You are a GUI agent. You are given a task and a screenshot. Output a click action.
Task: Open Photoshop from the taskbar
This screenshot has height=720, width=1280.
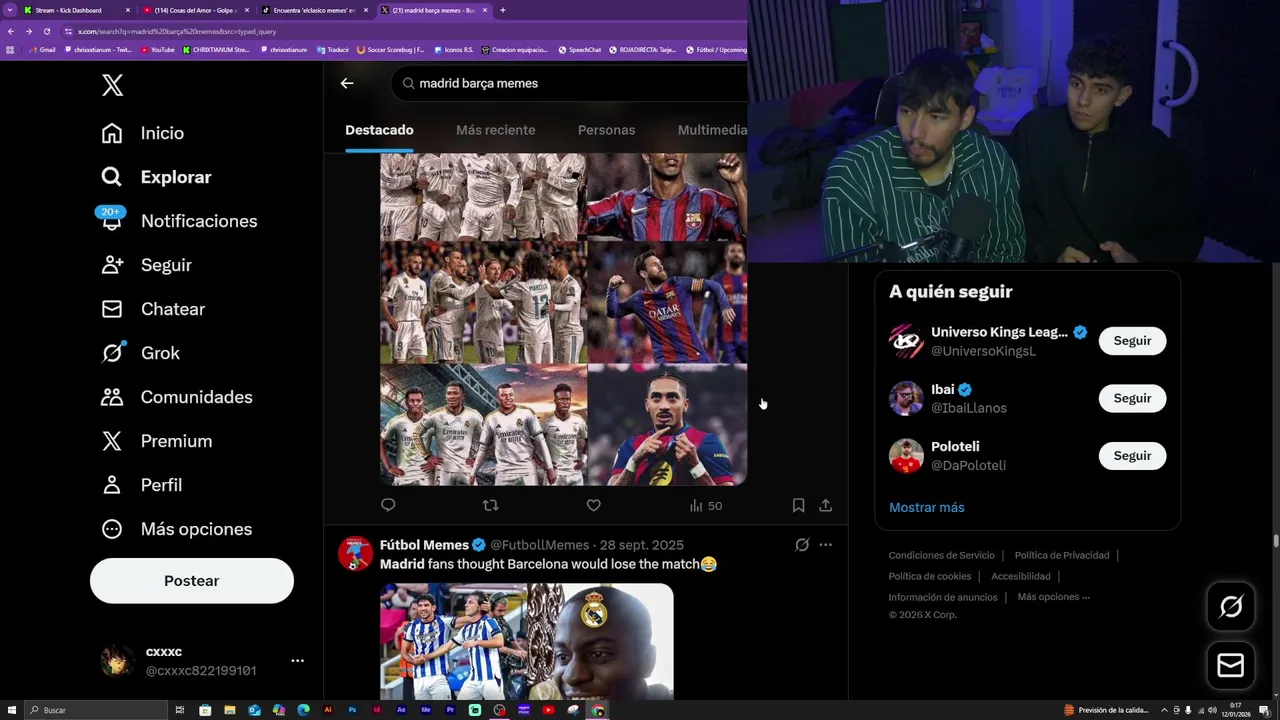(x=353, y=710)
